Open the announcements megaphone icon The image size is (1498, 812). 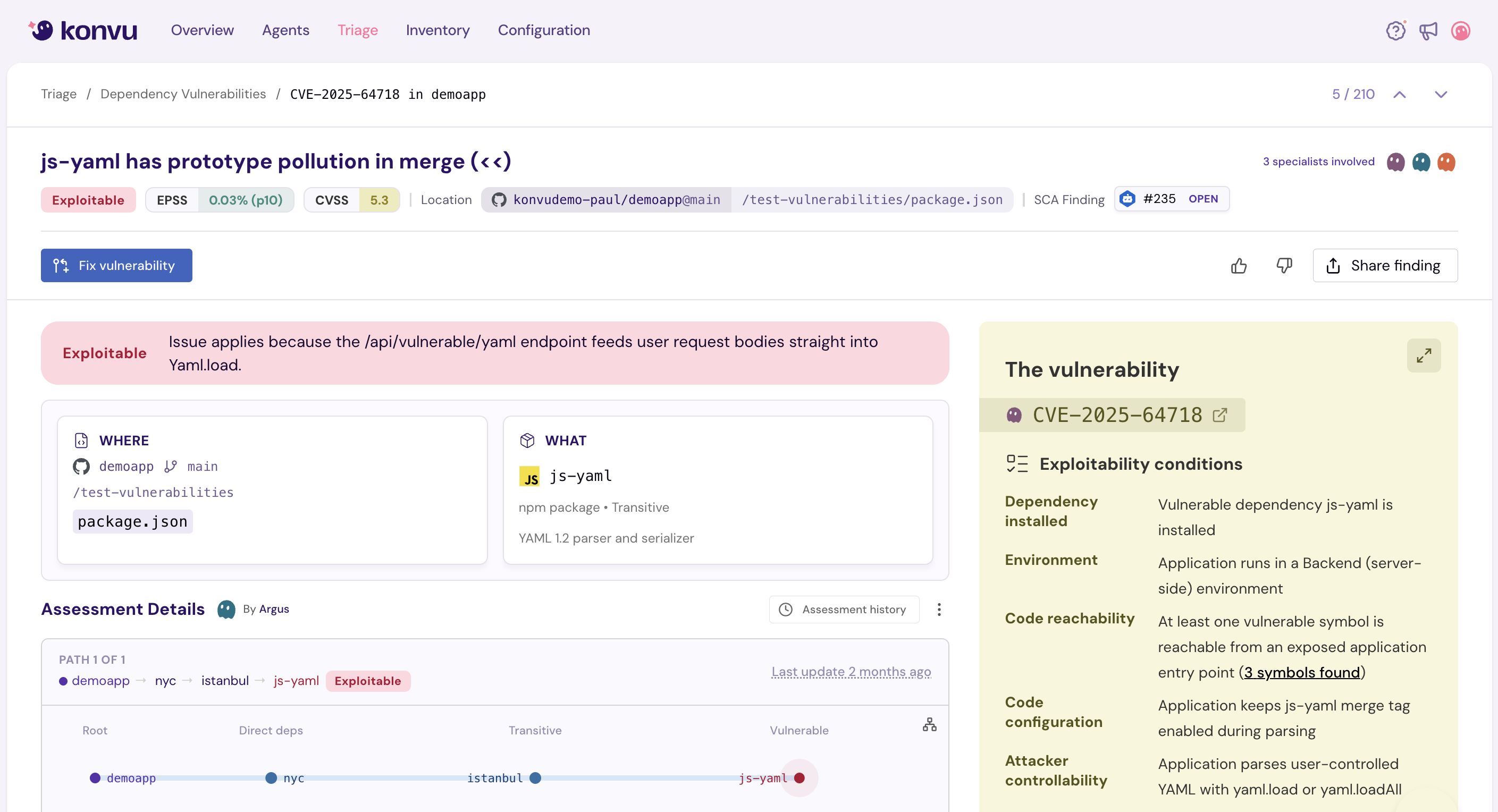1428,30
